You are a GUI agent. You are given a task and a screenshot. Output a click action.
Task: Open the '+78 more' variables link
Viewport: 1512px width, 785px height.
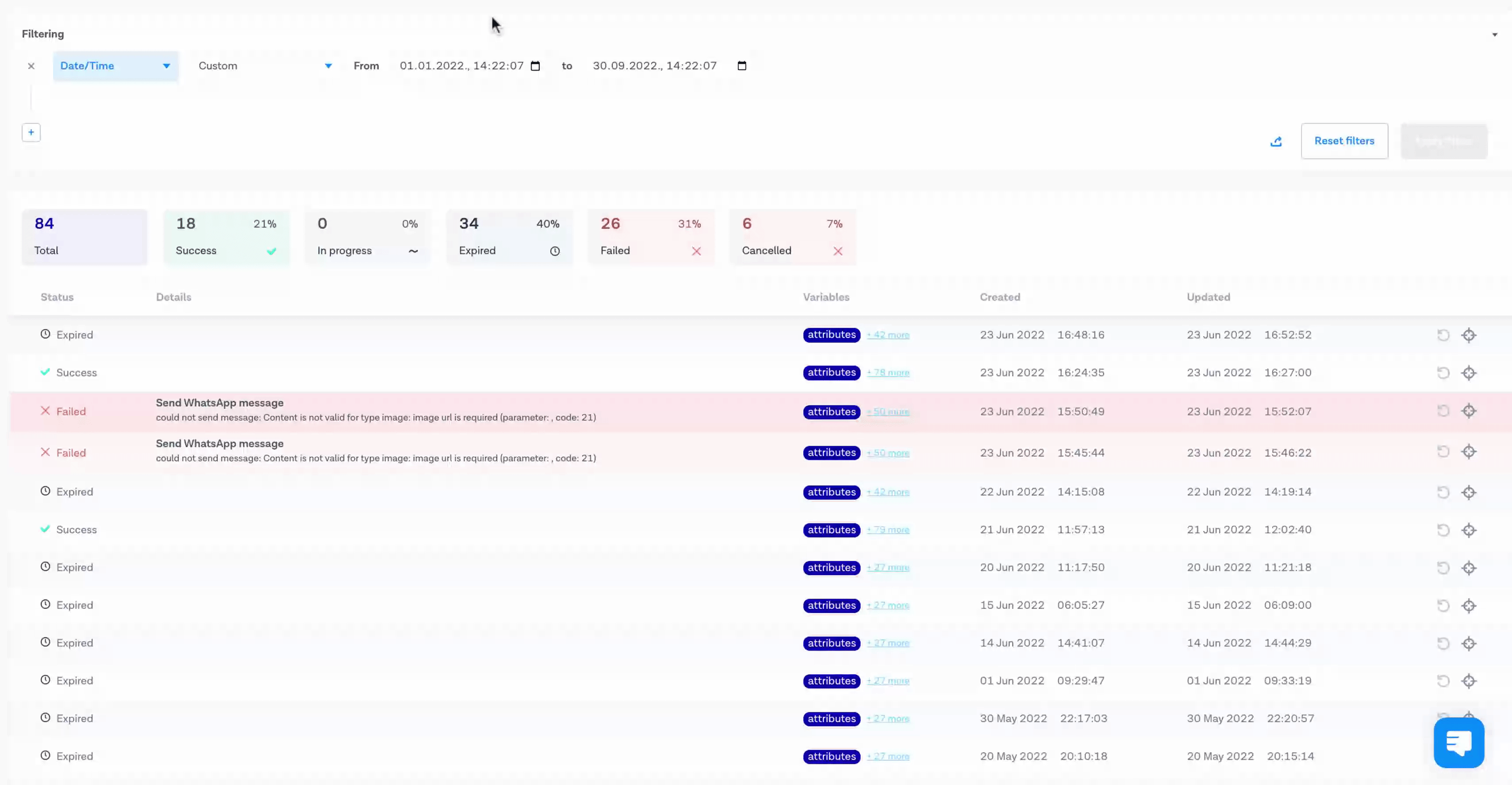(888, 373)
